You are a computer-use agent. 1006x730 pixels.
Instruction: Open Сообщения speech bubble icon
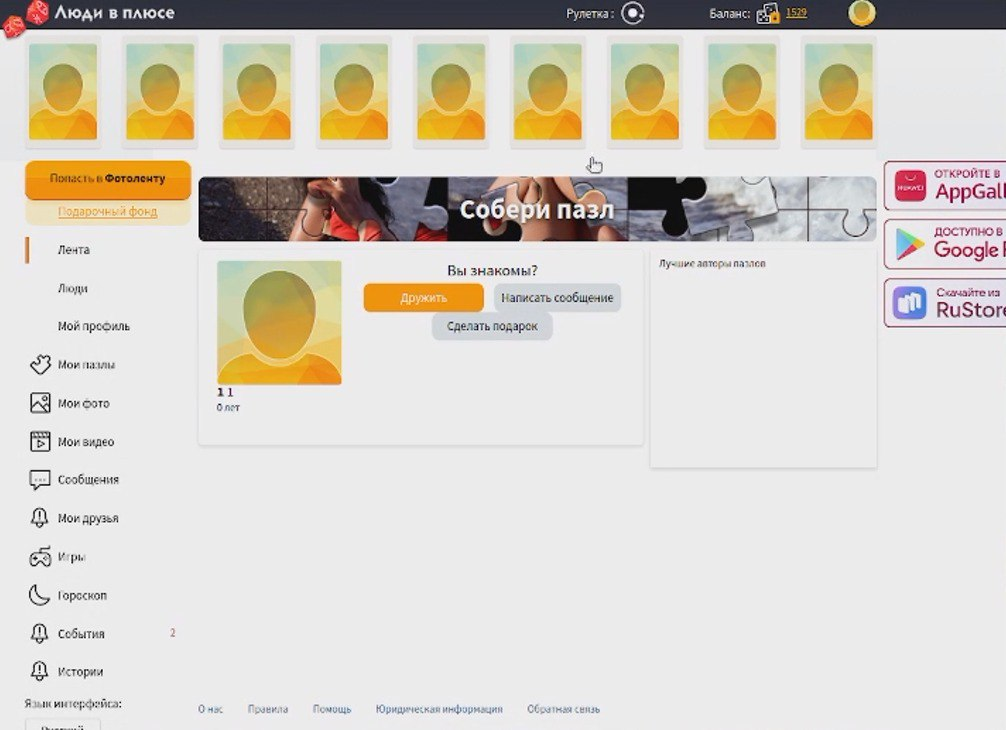[40, 480]
